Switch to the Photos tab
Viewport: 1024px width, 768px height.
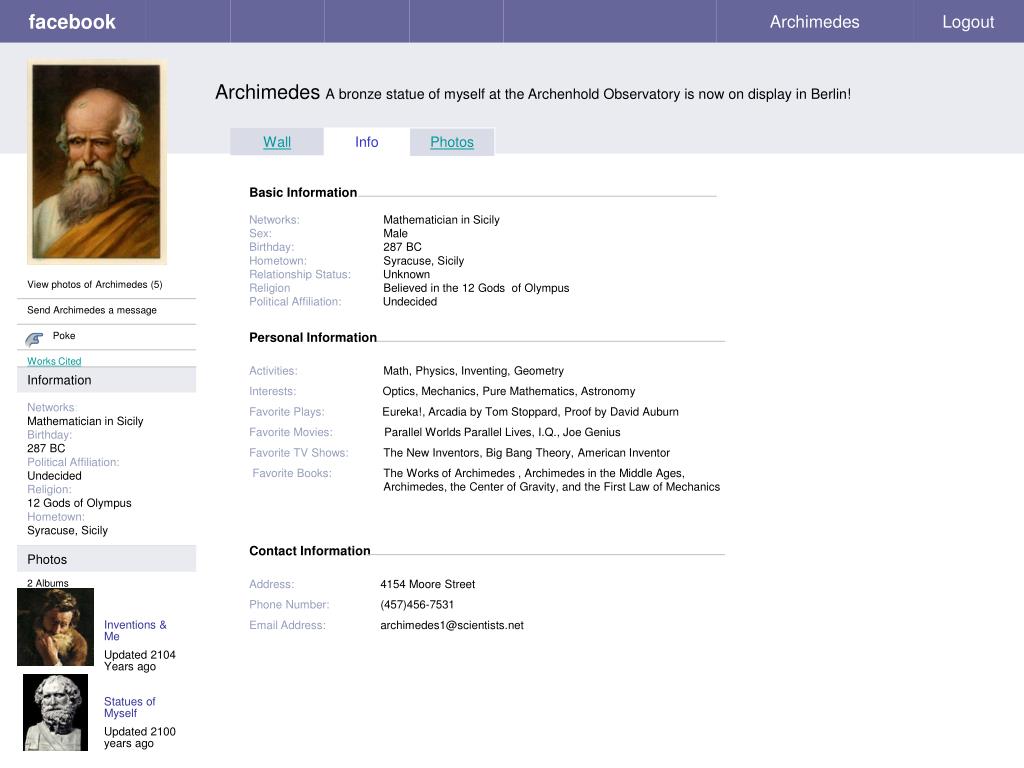tap(452, 142)
